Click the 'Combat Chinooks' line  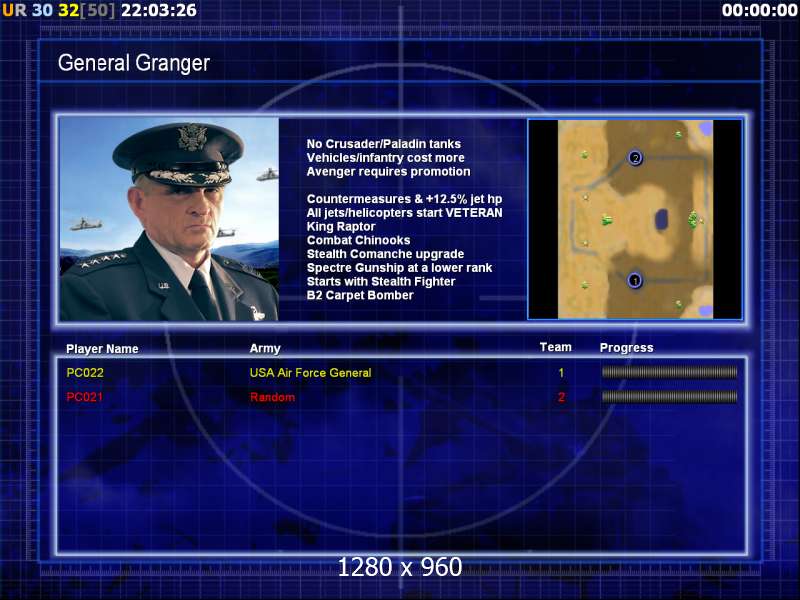(x=358, y=240)
